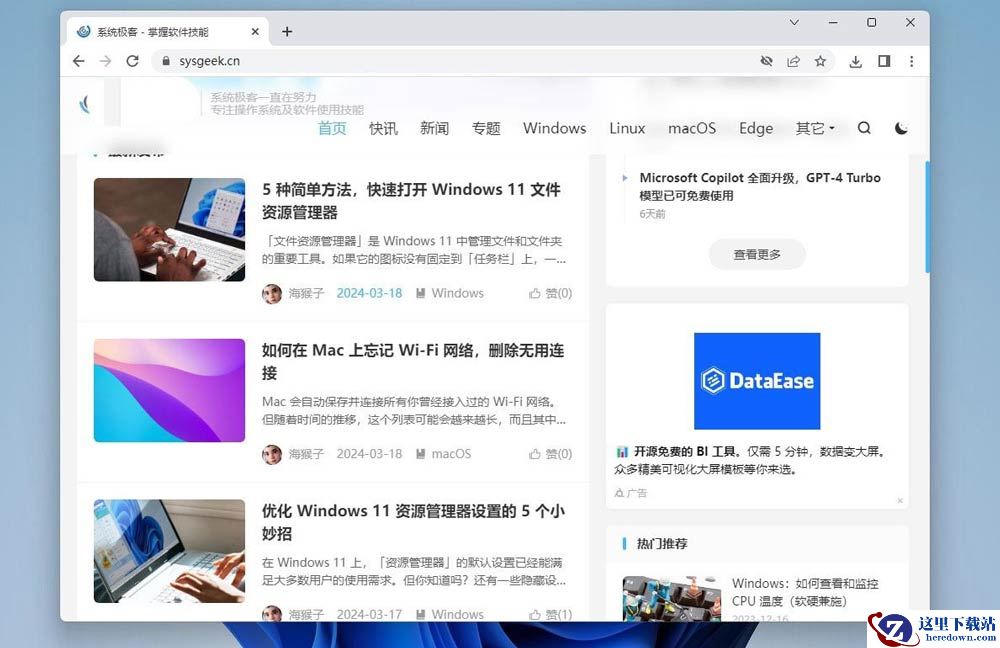Toggle the browser side panel icon
The width and height of the screenshot is (1000, 648).
(x=884, y=61)
